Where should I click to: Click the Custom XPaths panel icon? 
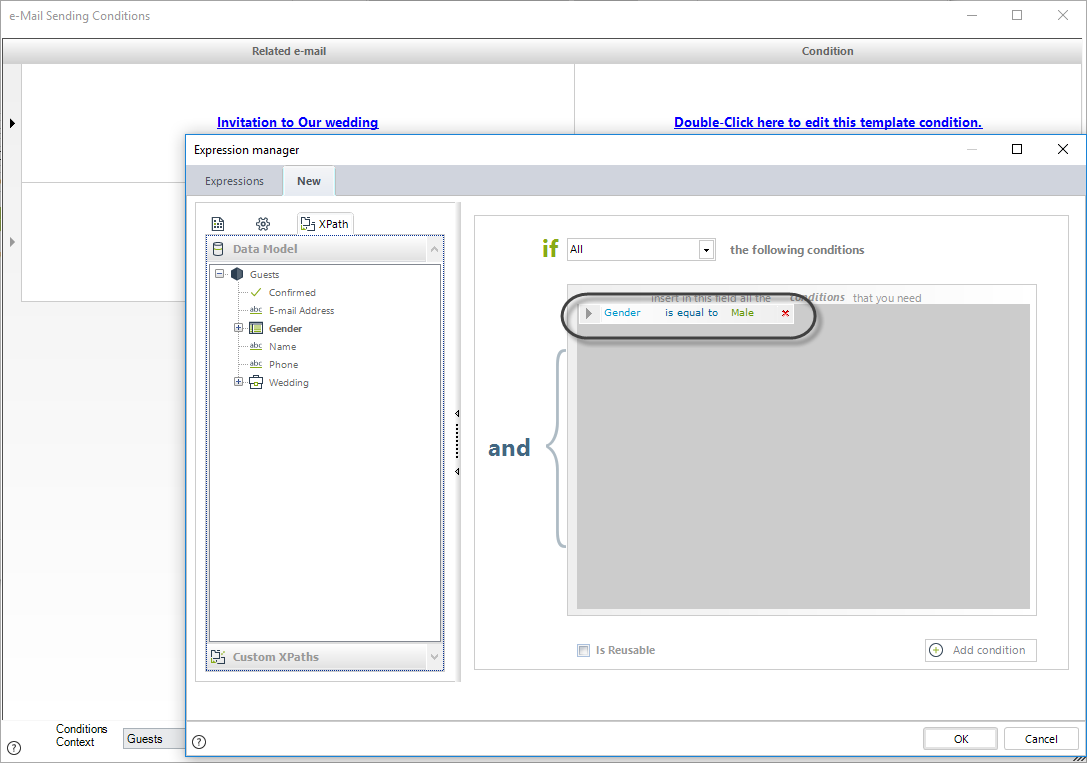click(x=218, y=657)
